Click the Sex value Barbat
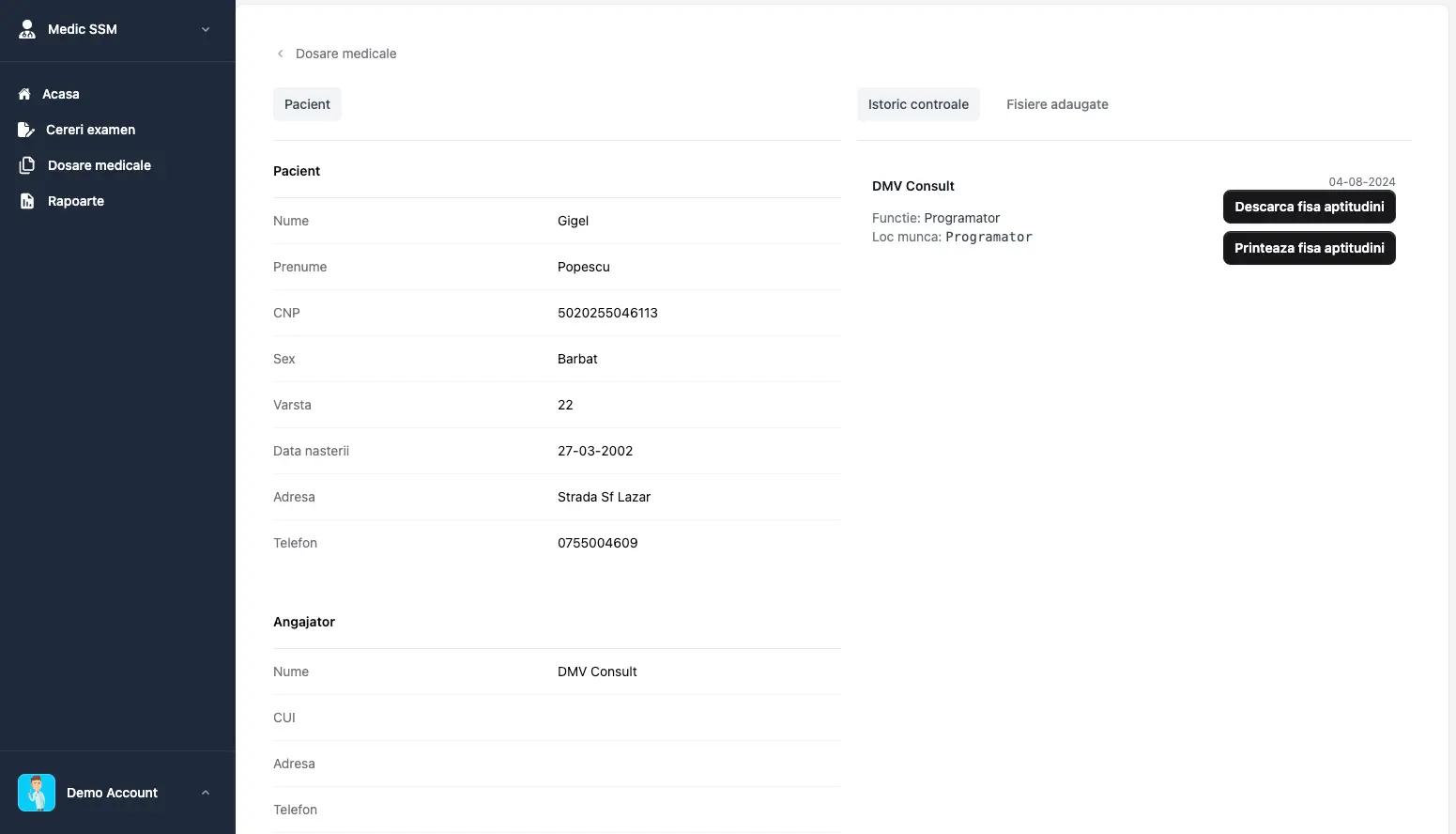This screenshot has width=1456, height=834. [577, 359]
